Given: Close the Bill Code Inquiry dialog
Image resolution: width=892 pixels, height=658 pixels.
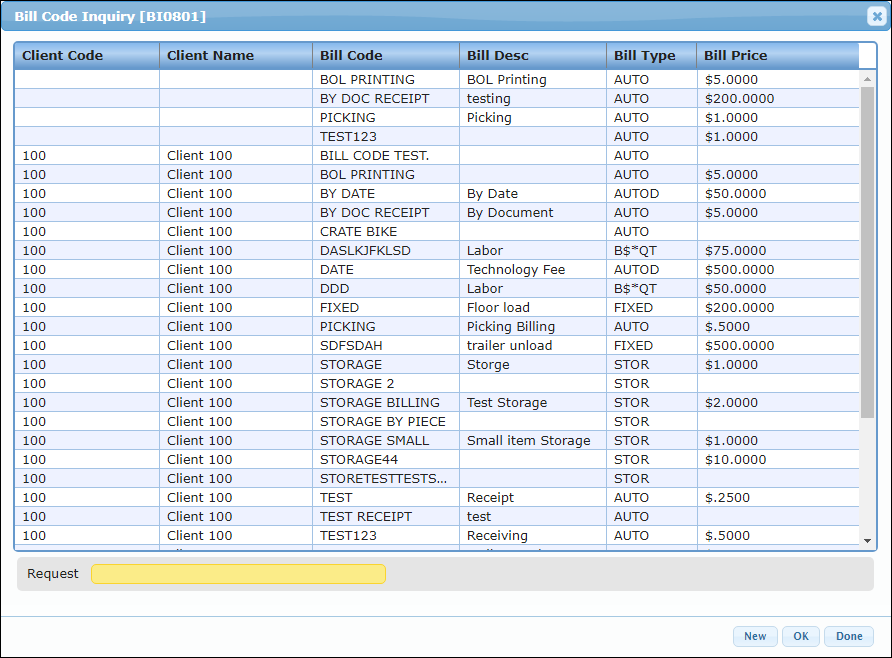Looking at the screenshot, I should (x=876, y=16).
